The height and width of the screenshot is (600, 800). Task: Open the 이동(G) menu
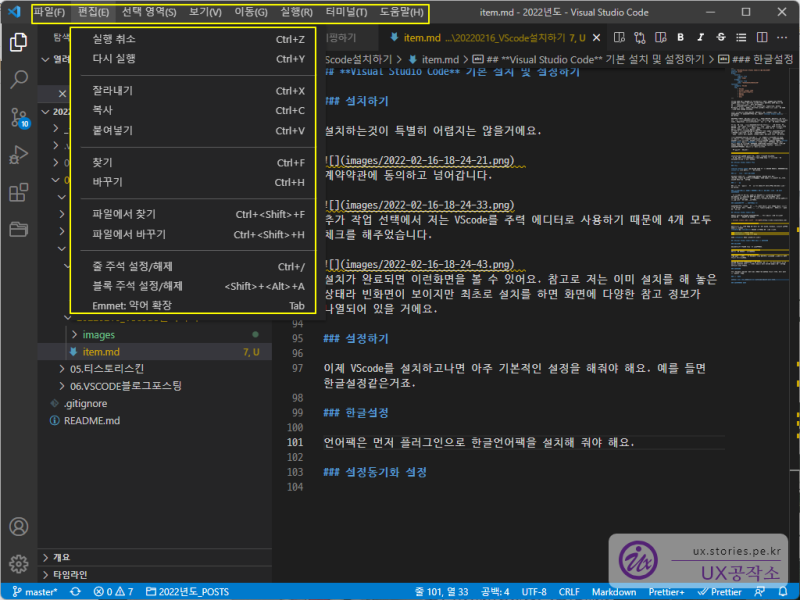251,12
